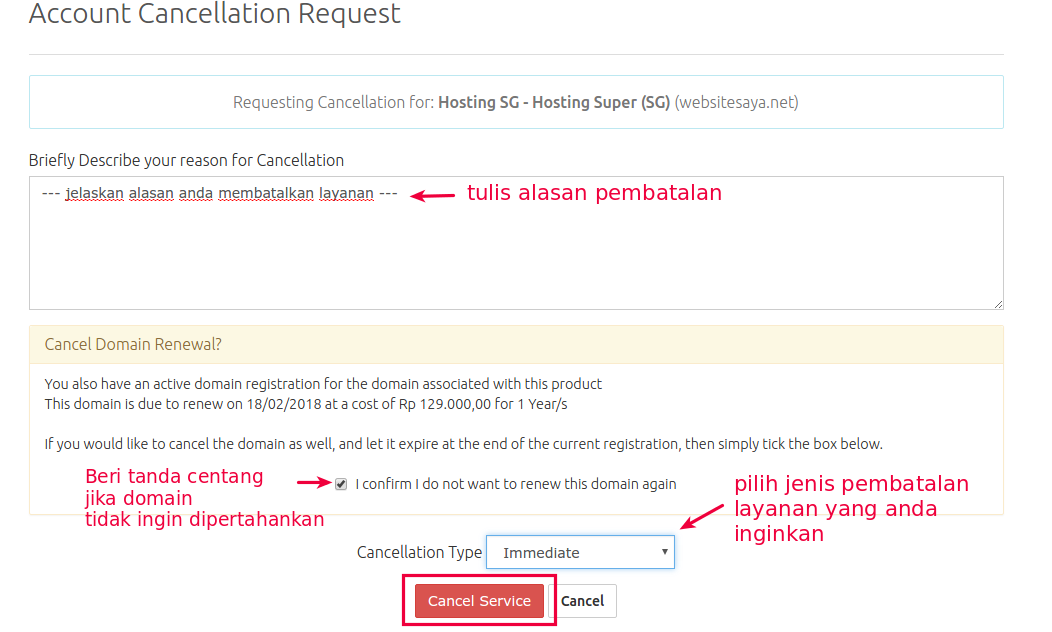Viewport: 1052px width, 632px height.
Task: Click the 'tulis alasan pembatalan' annotation
Action: (x=594, y=193)
